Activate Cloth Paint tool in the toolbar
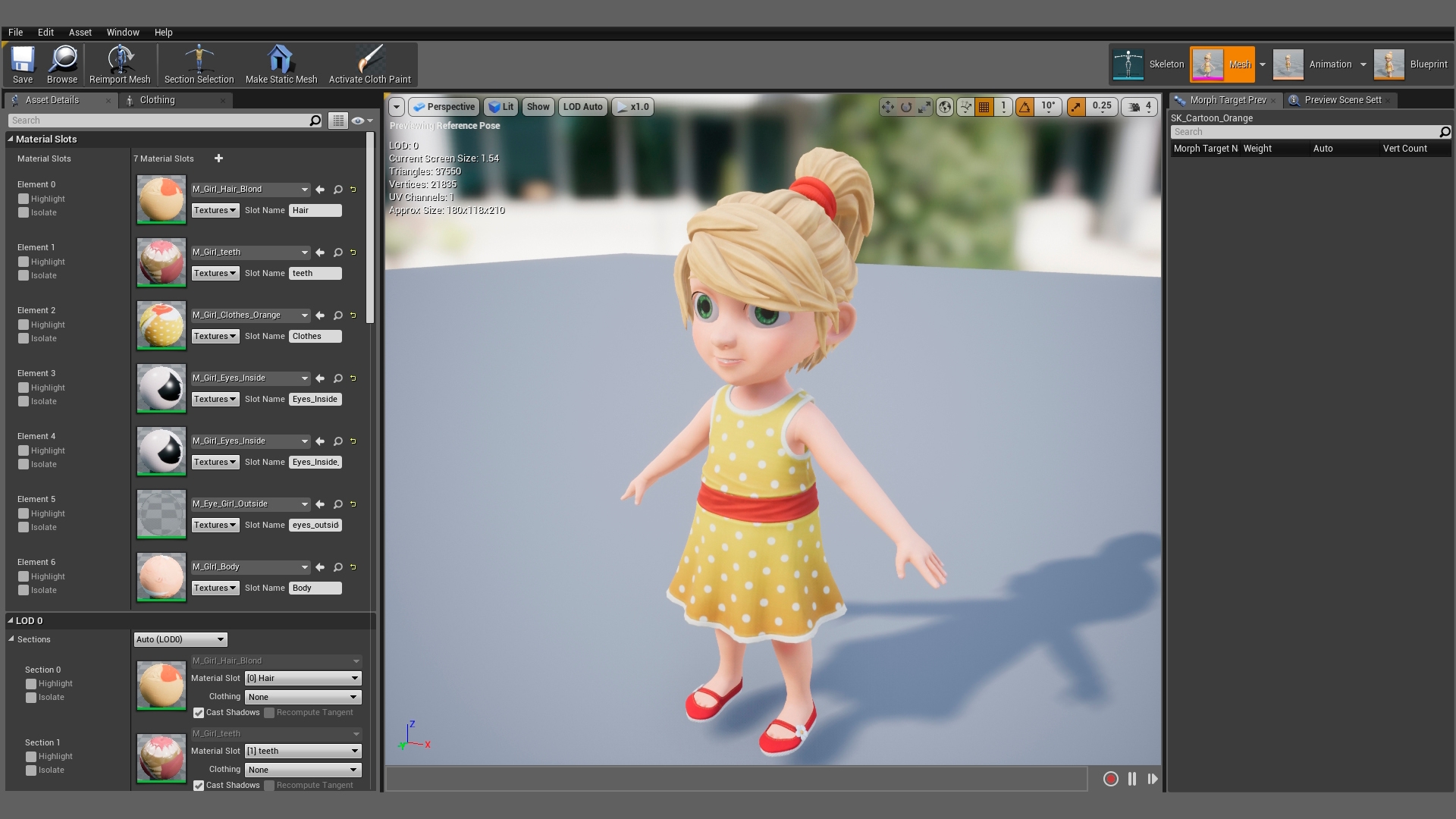The image size is (1456, 819). click(x=371, y=64)
